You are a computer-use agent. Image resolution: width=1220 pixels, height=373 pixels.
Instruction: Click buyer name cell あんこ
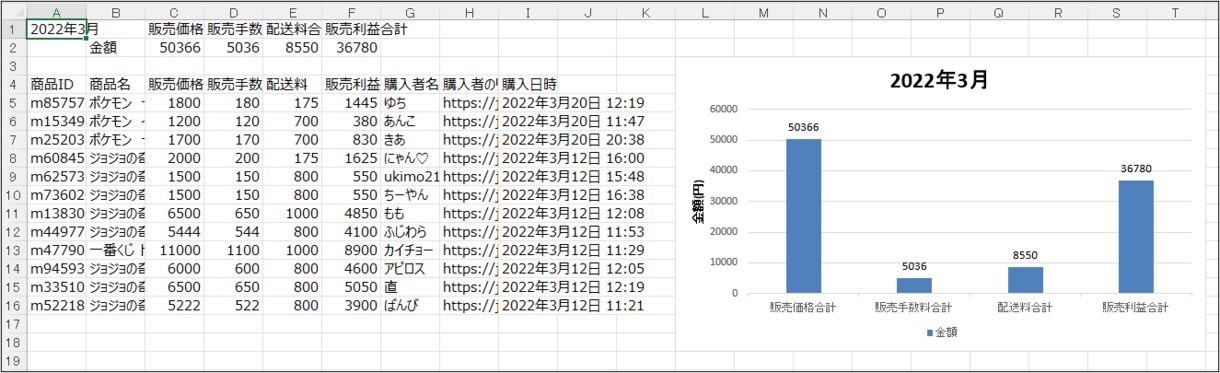410,121
